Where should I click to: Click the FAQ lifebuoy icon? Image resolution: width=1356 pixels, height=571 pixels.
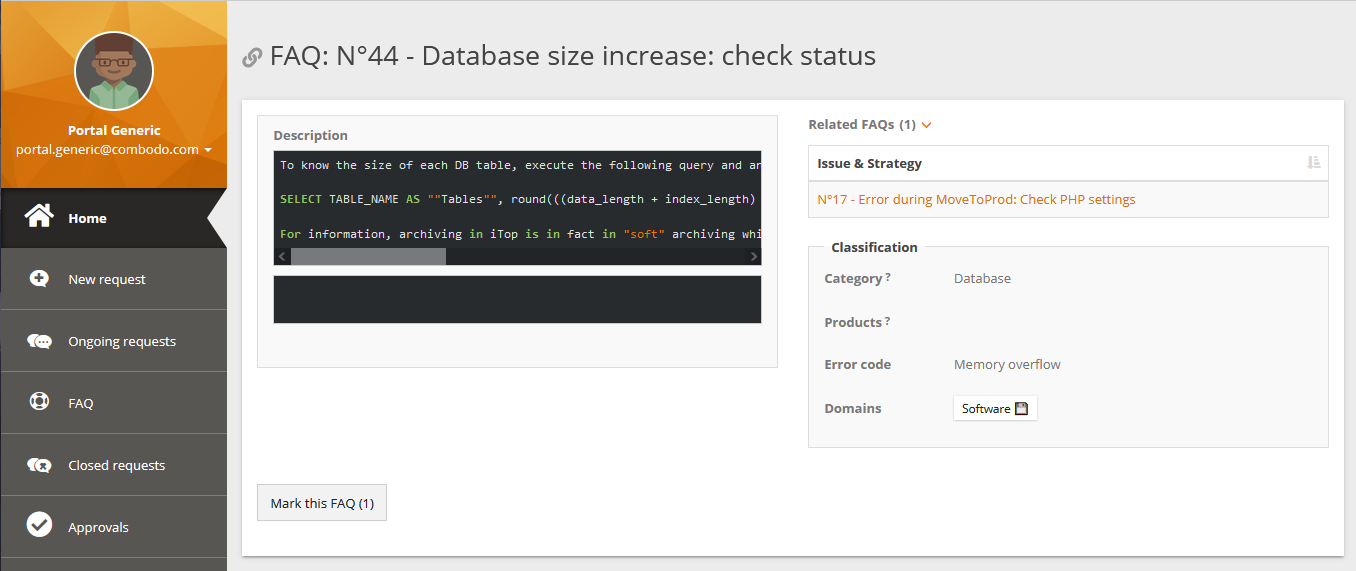click(x=39, y=403)
